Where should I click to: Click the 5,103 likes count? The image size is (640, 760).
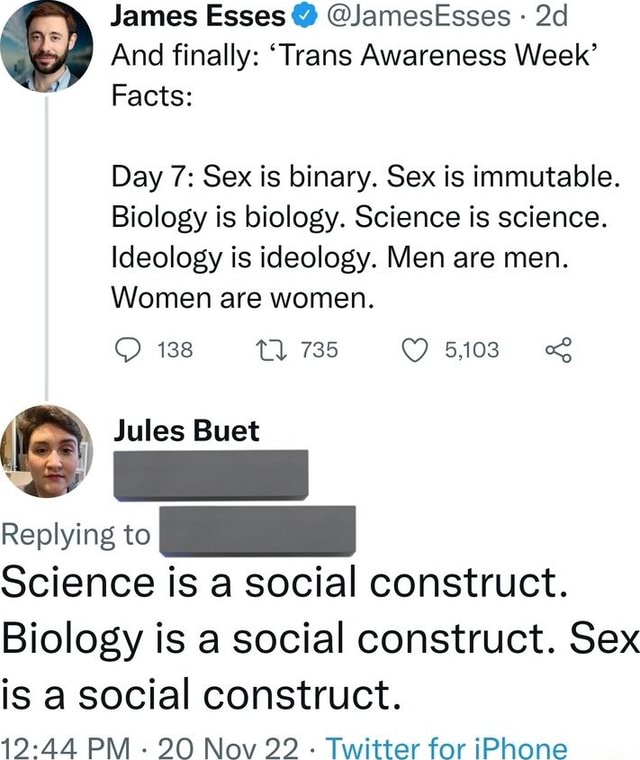coord(471,349)
